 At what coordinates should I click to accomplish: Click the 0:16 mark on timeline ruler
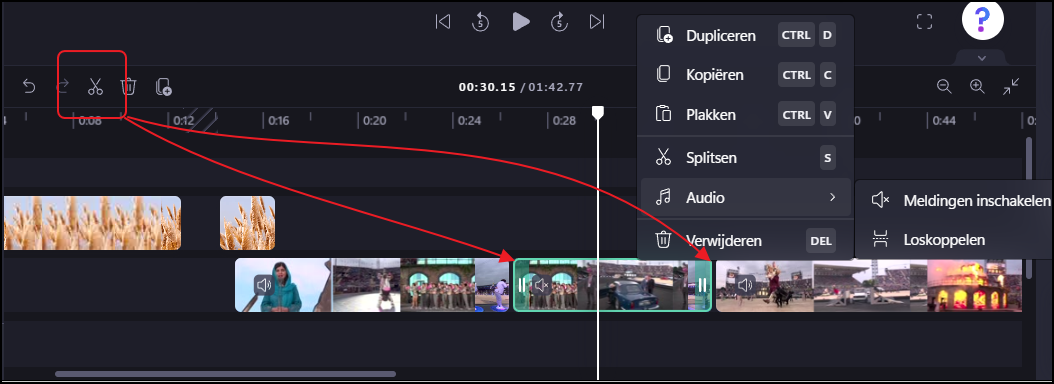[279, 121]
